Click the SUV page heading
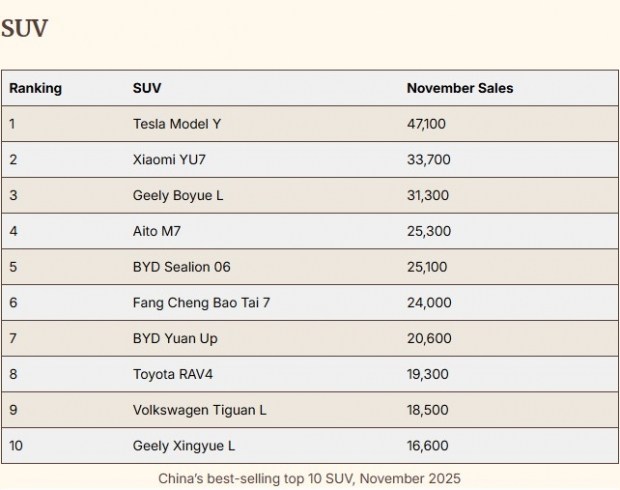620x490 pixels. pos(24,29)
